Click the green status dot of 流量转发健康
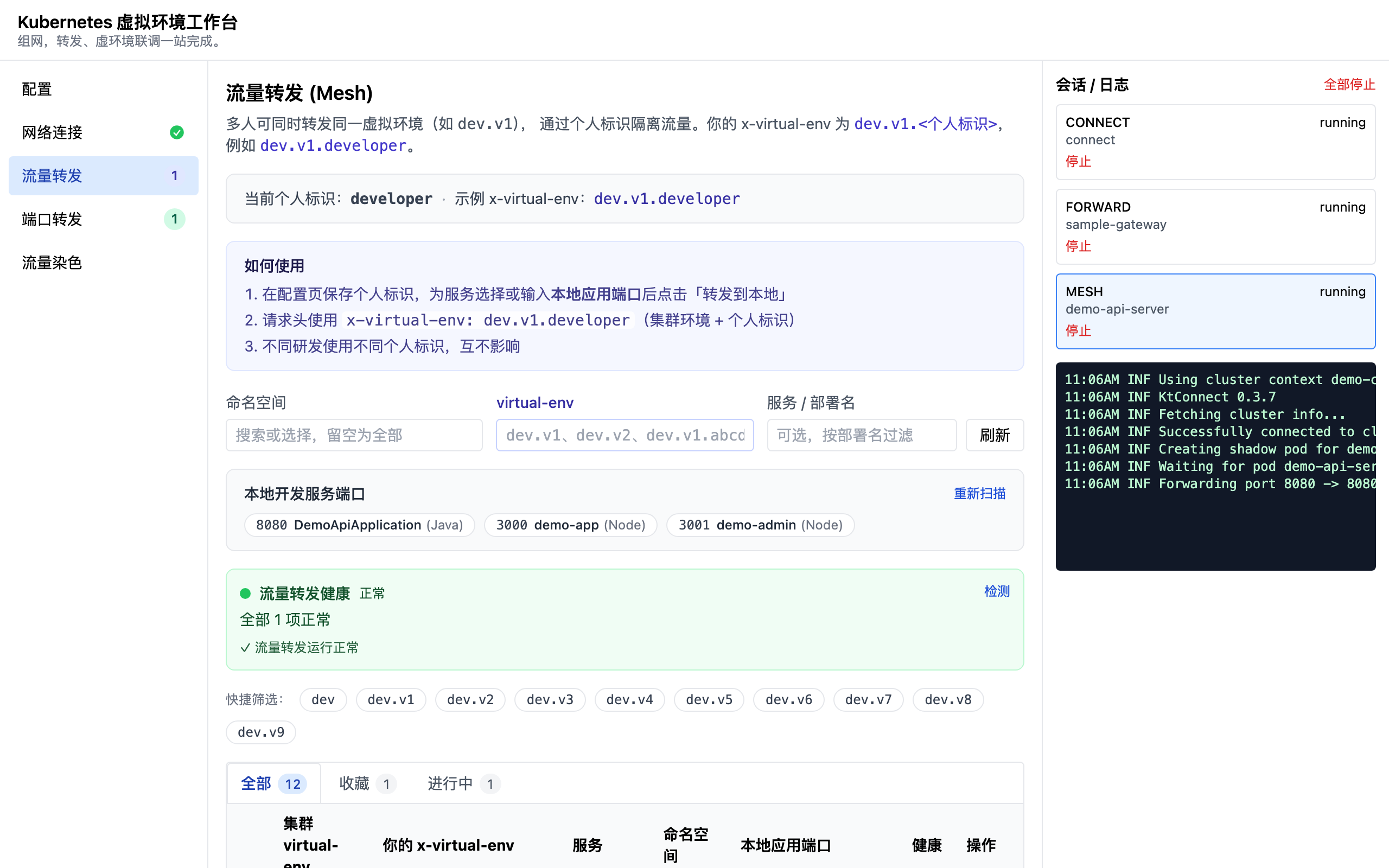This screenshot has width=1389, height=868. click(245, 593)
